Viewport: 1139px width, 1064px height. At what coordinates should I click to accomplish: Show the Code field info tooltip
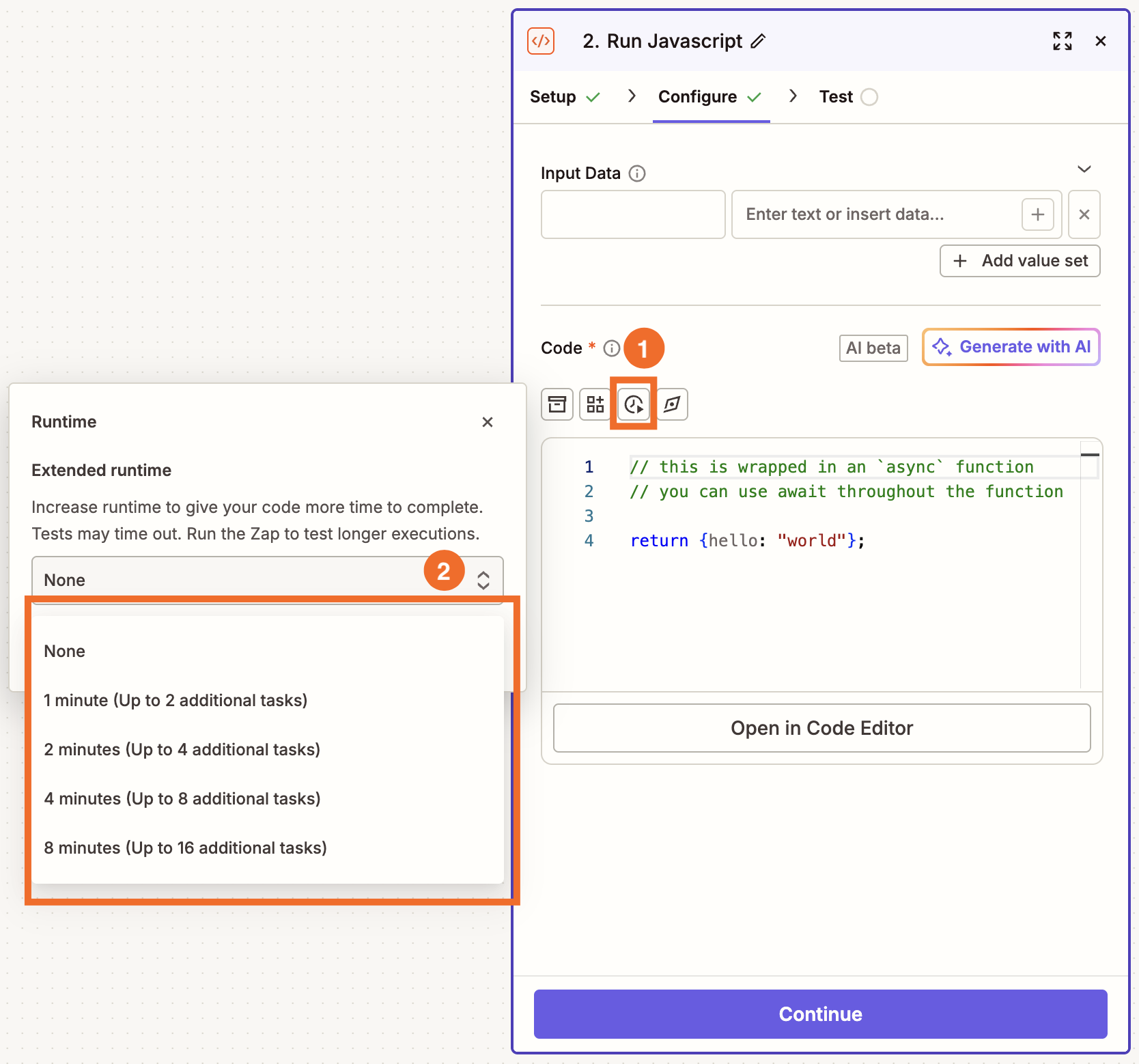pyautogui.click(x=612, y=348)
